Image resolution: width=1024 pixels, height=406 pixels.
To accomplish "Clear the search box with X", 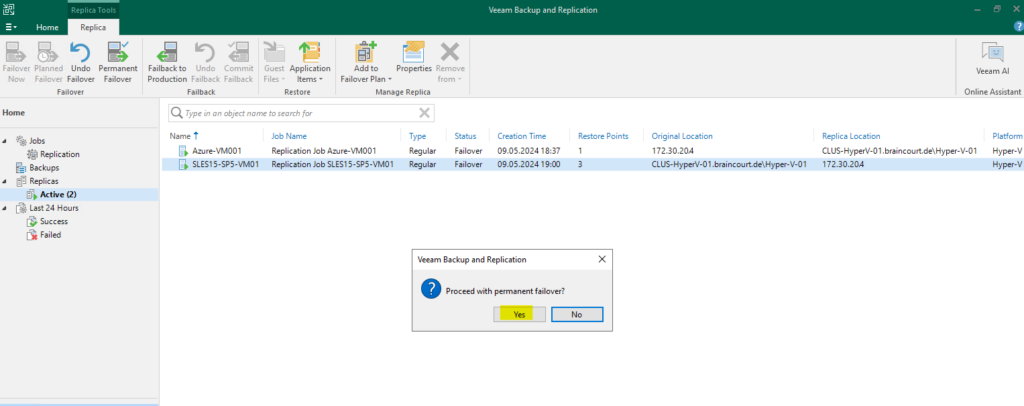I will point(424,113).
